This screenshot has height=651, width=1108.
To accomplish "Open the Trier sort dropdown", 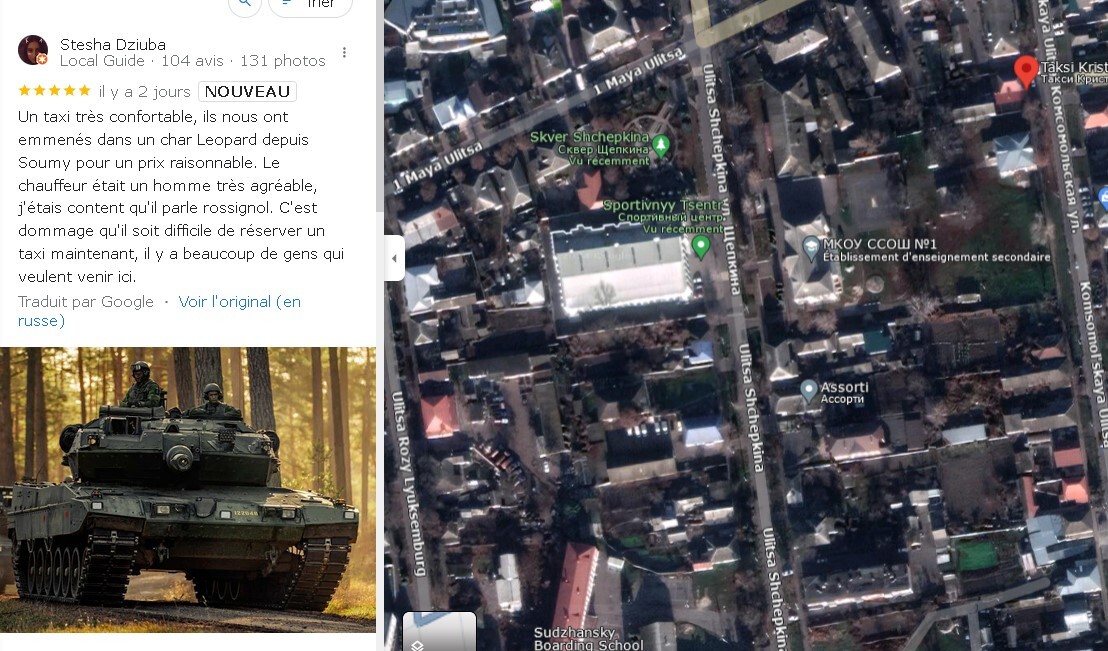I will 310,4.
